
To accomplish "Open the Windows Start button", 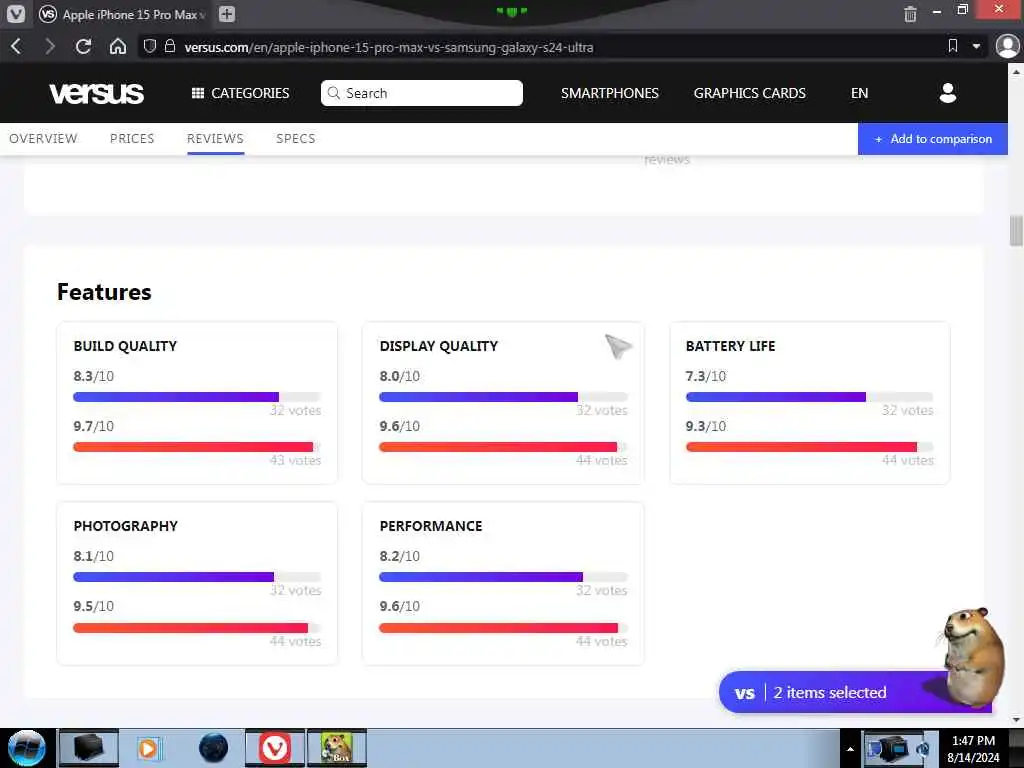I will coord(27,748).
